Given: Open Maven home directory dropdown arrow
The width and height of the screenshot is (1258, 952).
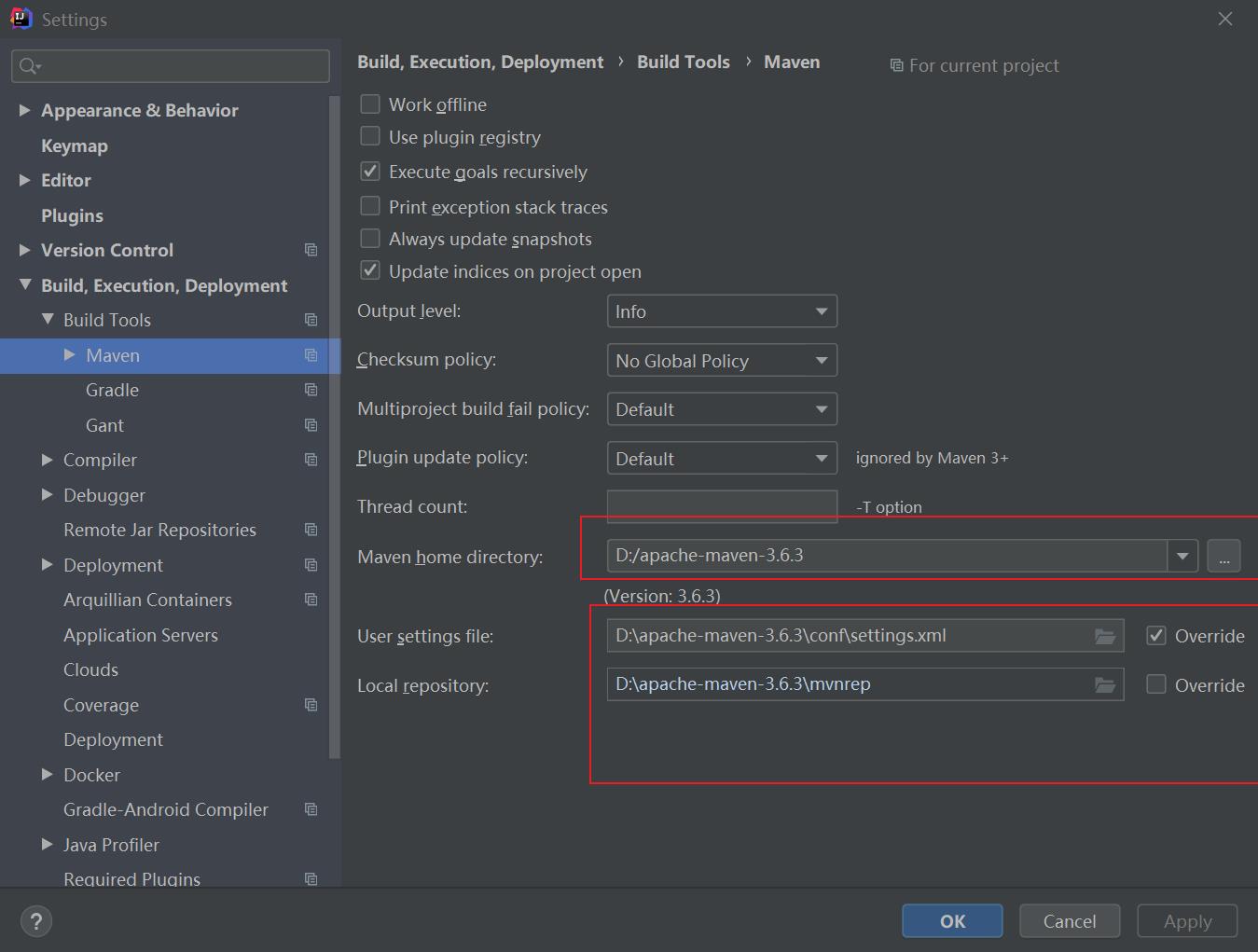Looking at the screenshot, I should 1182,556.
